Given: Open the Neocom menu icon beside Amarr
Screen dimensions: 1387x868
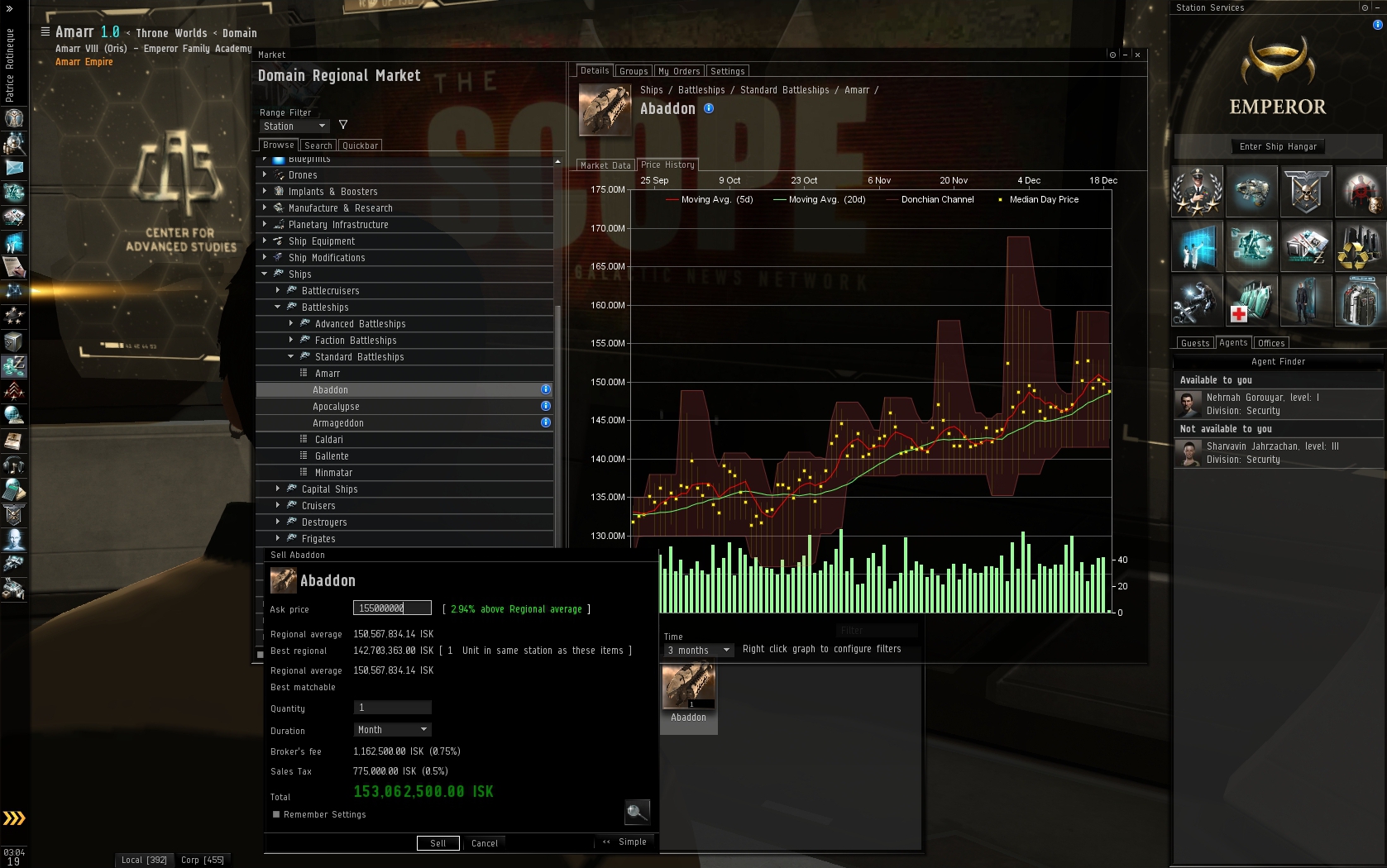Looking at the screenshot, I should click(x=45, y=31).
